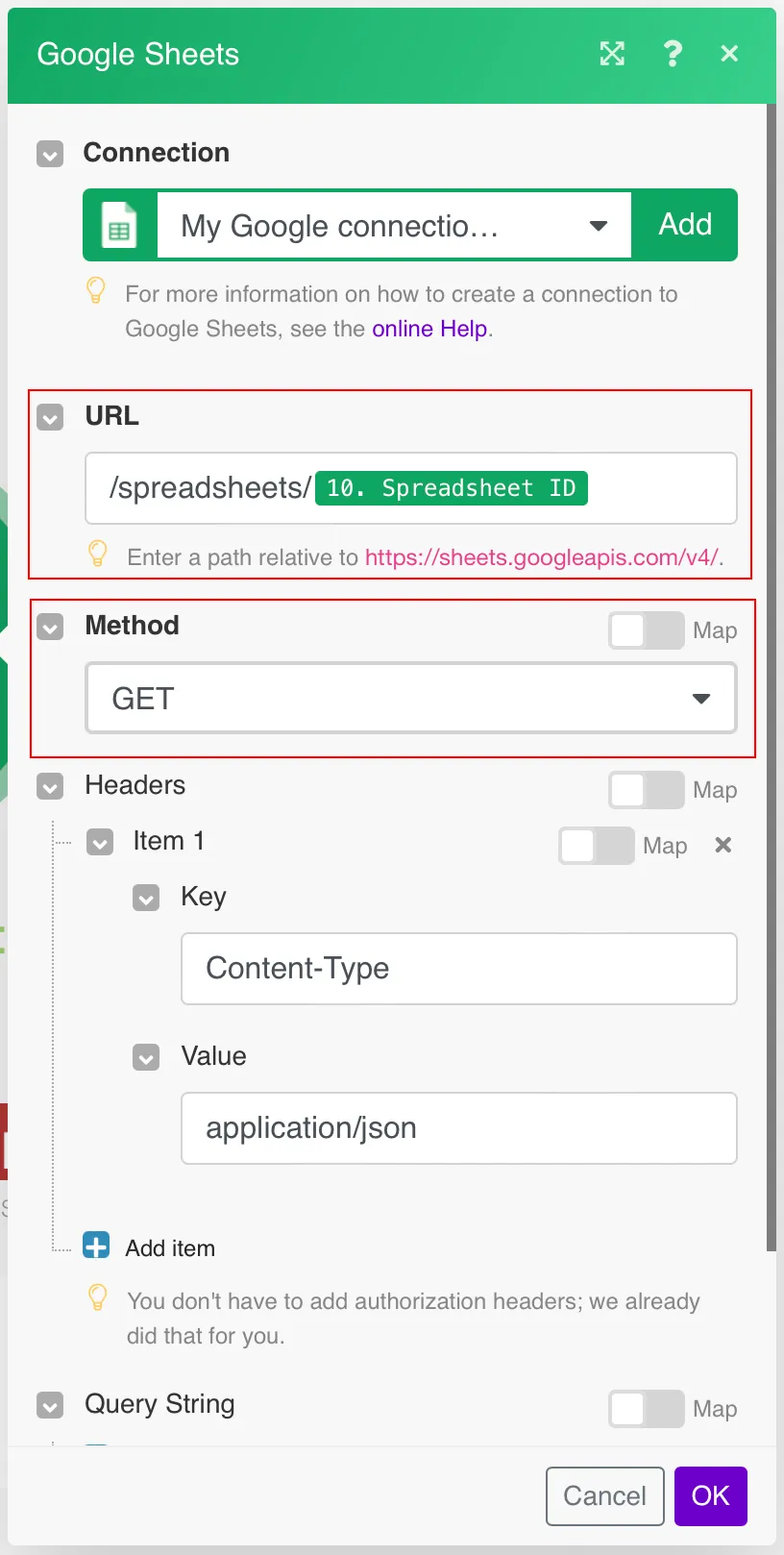Click the Headers label
The image size is (784, 1555).
135,785
